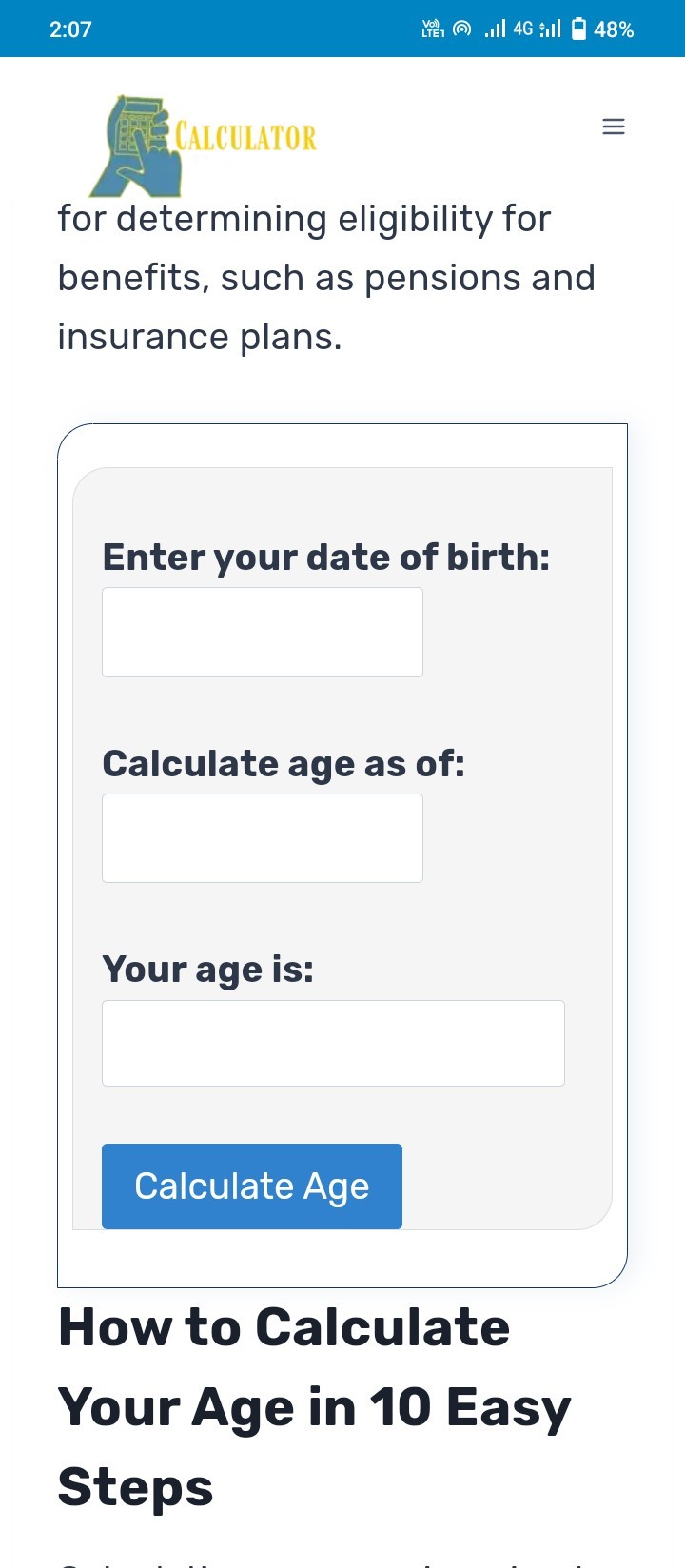Tap the 'Enter your date of birth' label
685x1568 pixels.
click(x=326, y=558)
